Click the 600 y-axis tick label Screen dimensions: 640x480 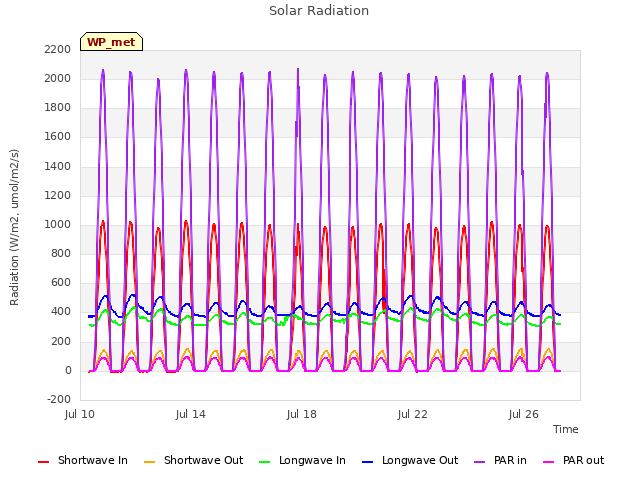[61, 283]
